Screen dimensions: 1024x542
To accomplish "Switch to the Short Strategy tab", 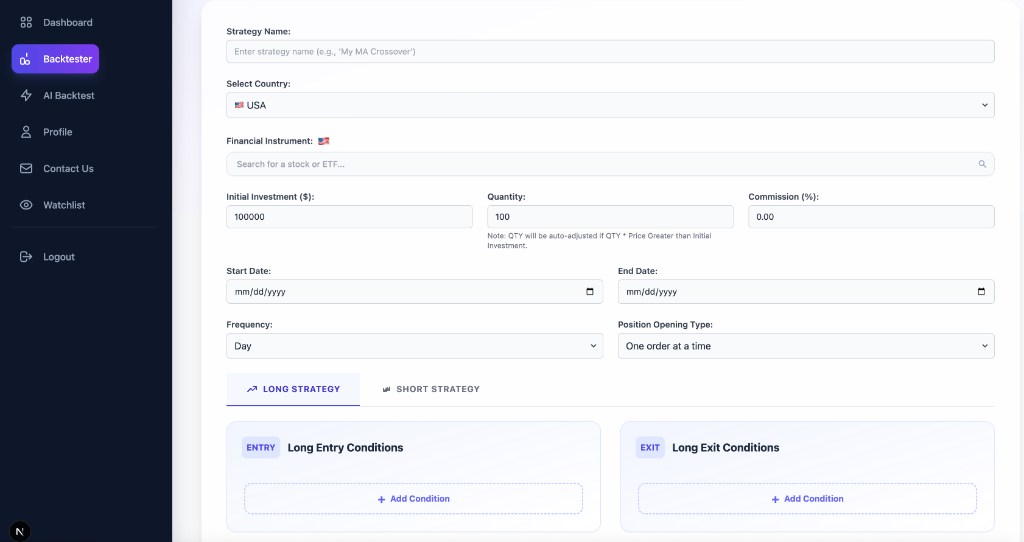I will click(431, 389).
